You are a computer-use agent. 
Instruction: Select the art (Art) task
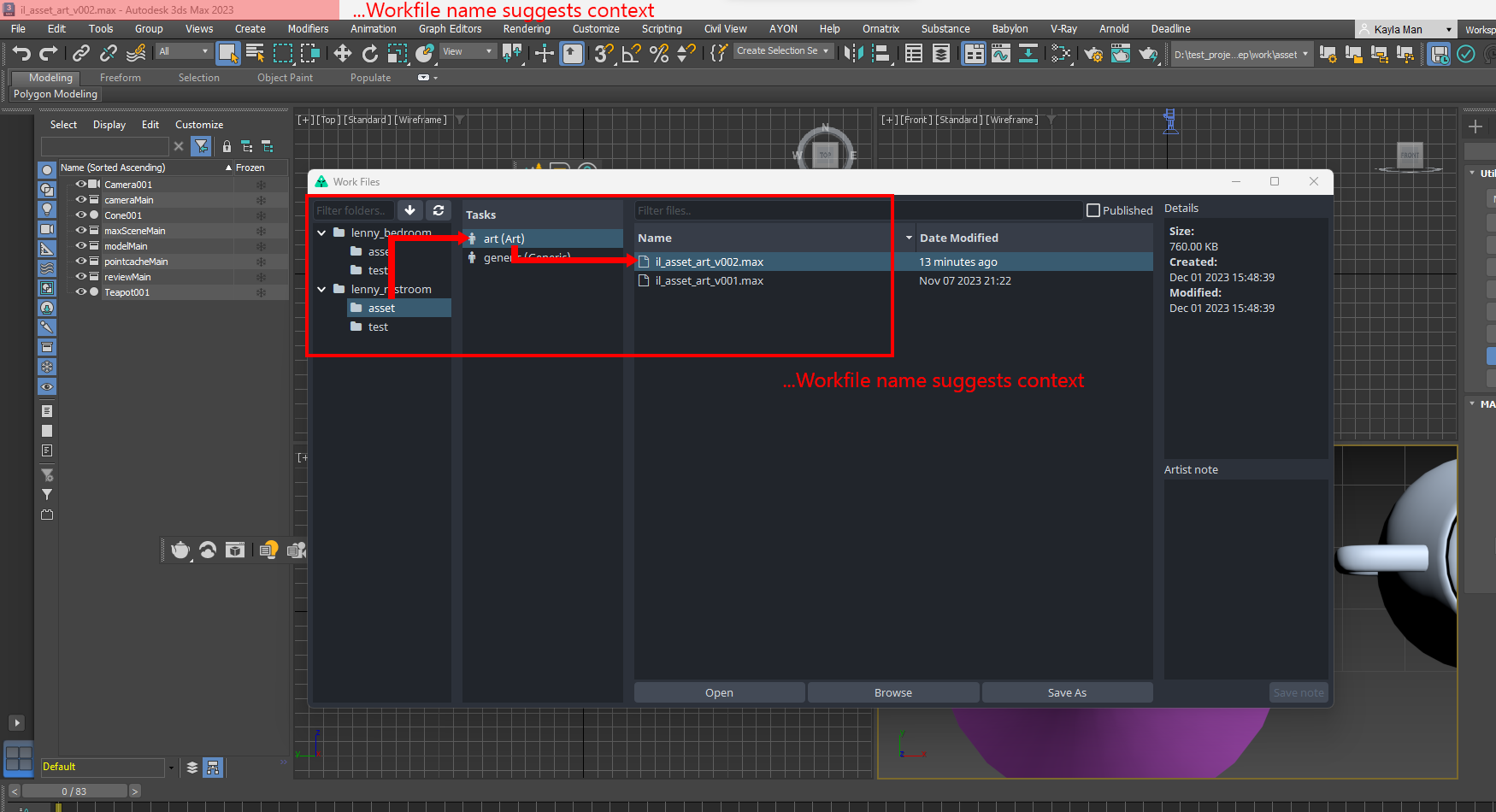click(x=542, y=238)
